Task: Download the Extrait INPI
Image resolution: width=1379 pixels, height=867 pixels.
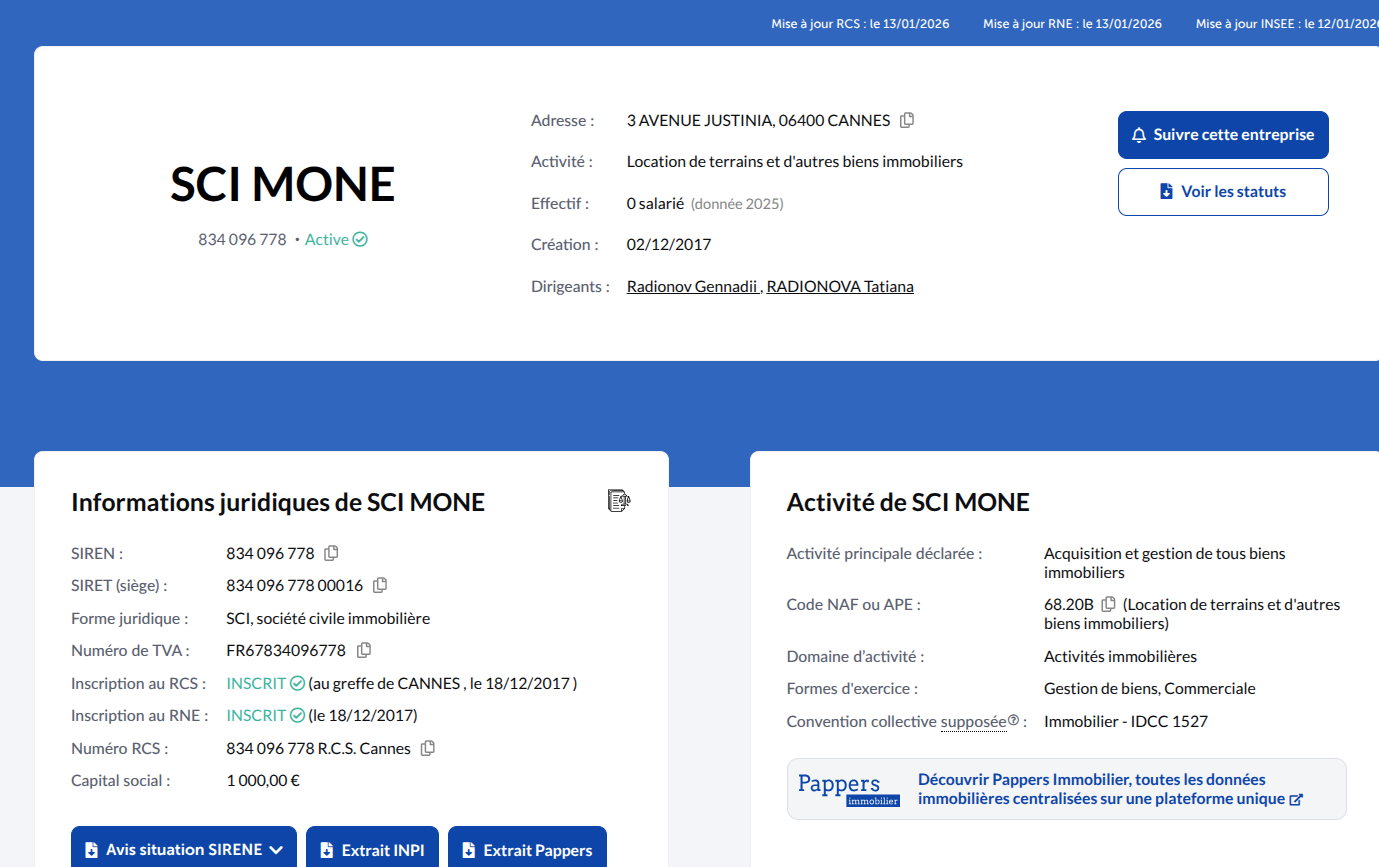Action: click(372, 850)
